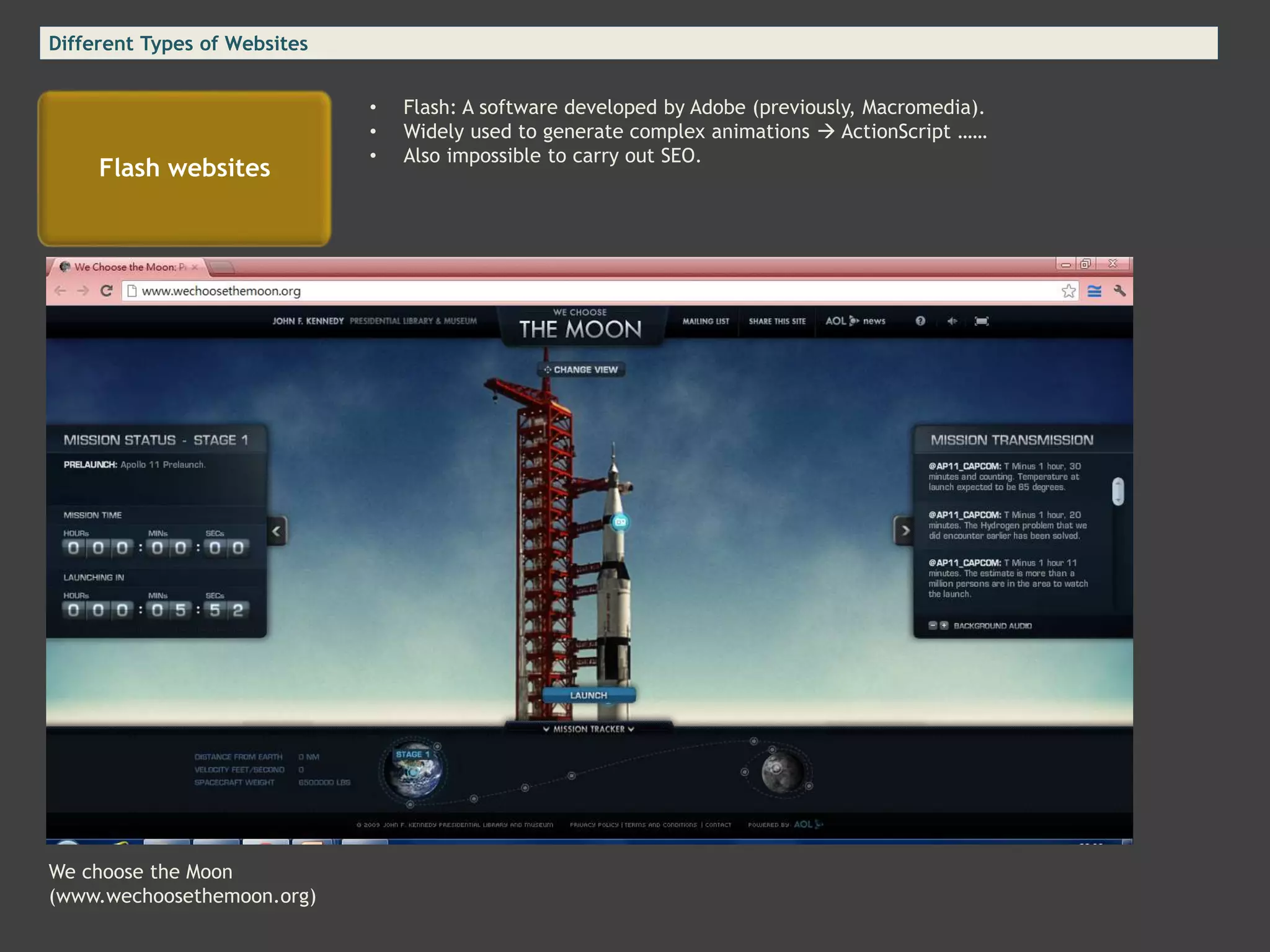
Task: Collapse the Mission Tracker bar
Action: pyautogui.click(x=588, y=729)
